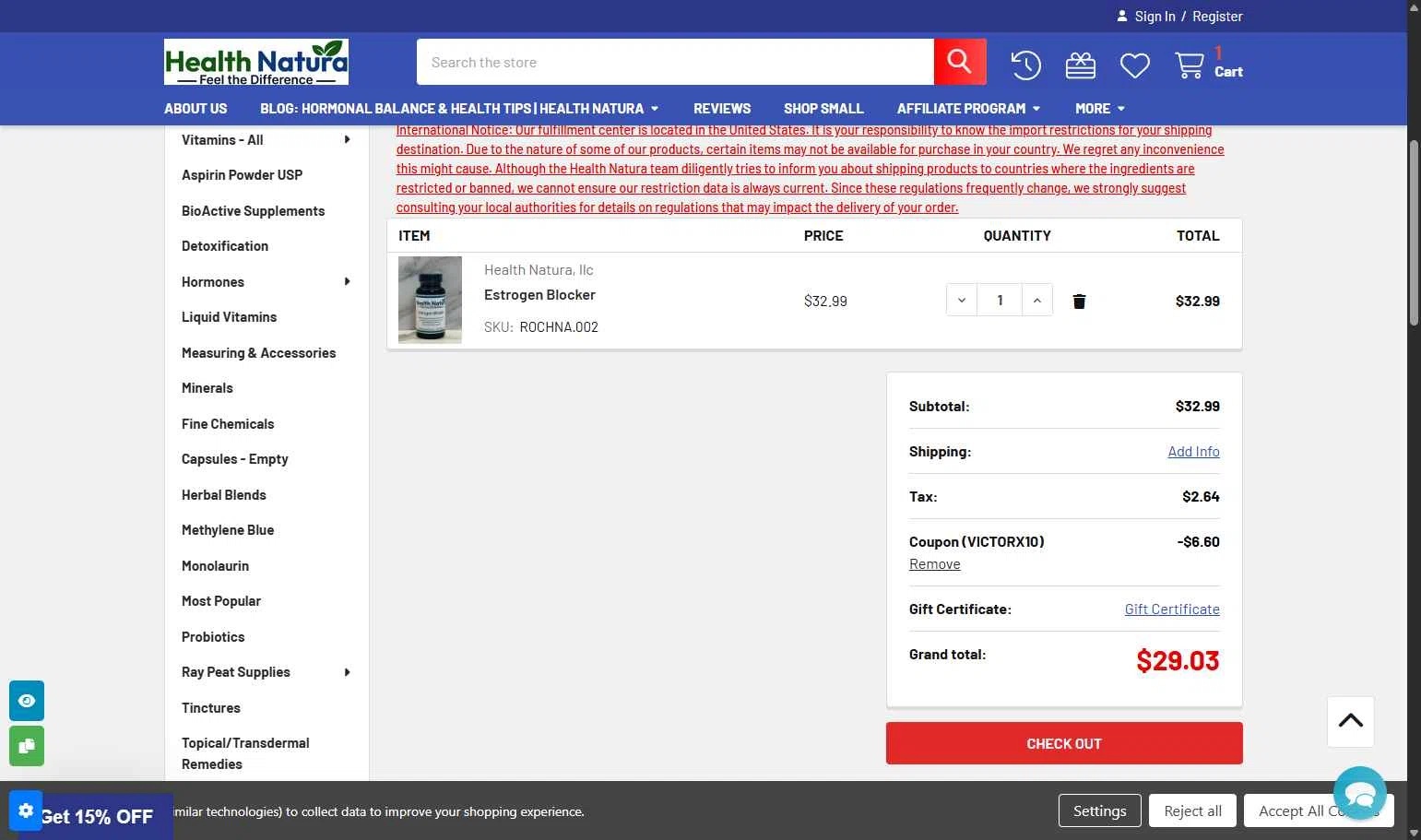Viewport: 1421px width, 840px height.
Task: Open Herbal Blends category
Action: tap(224, 495)
